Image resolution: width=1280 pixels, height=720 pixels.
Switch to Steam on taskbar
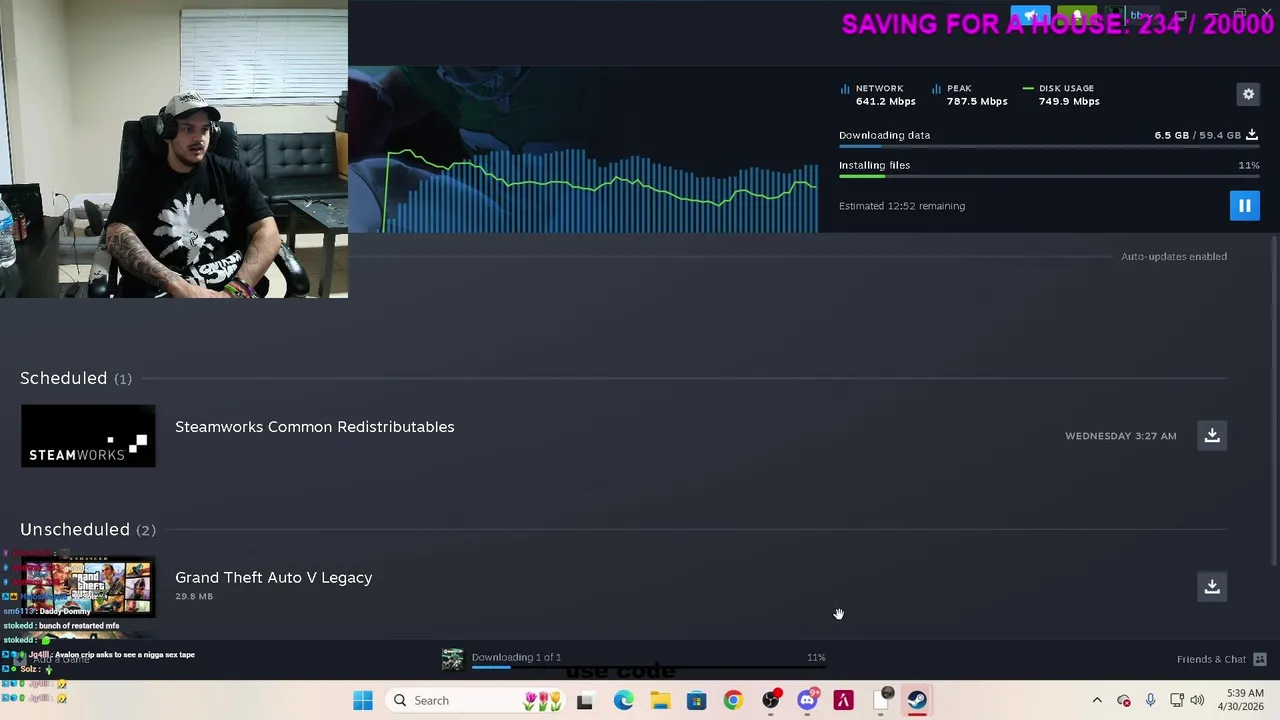click(x=917, y=700)
